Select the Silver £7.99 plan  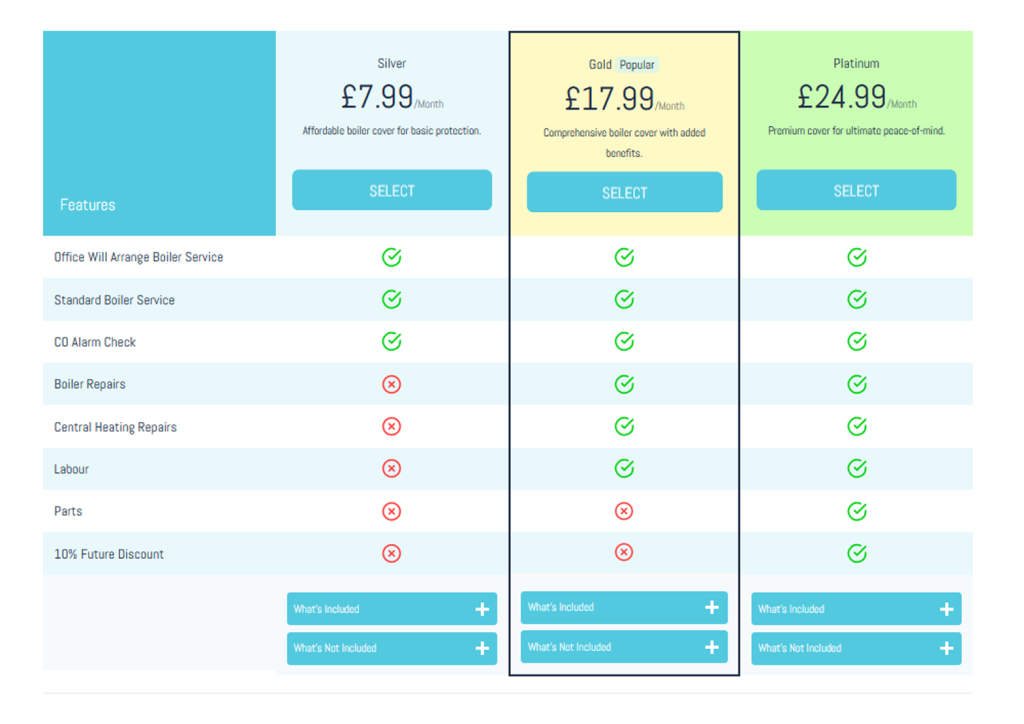pos(392,190)
